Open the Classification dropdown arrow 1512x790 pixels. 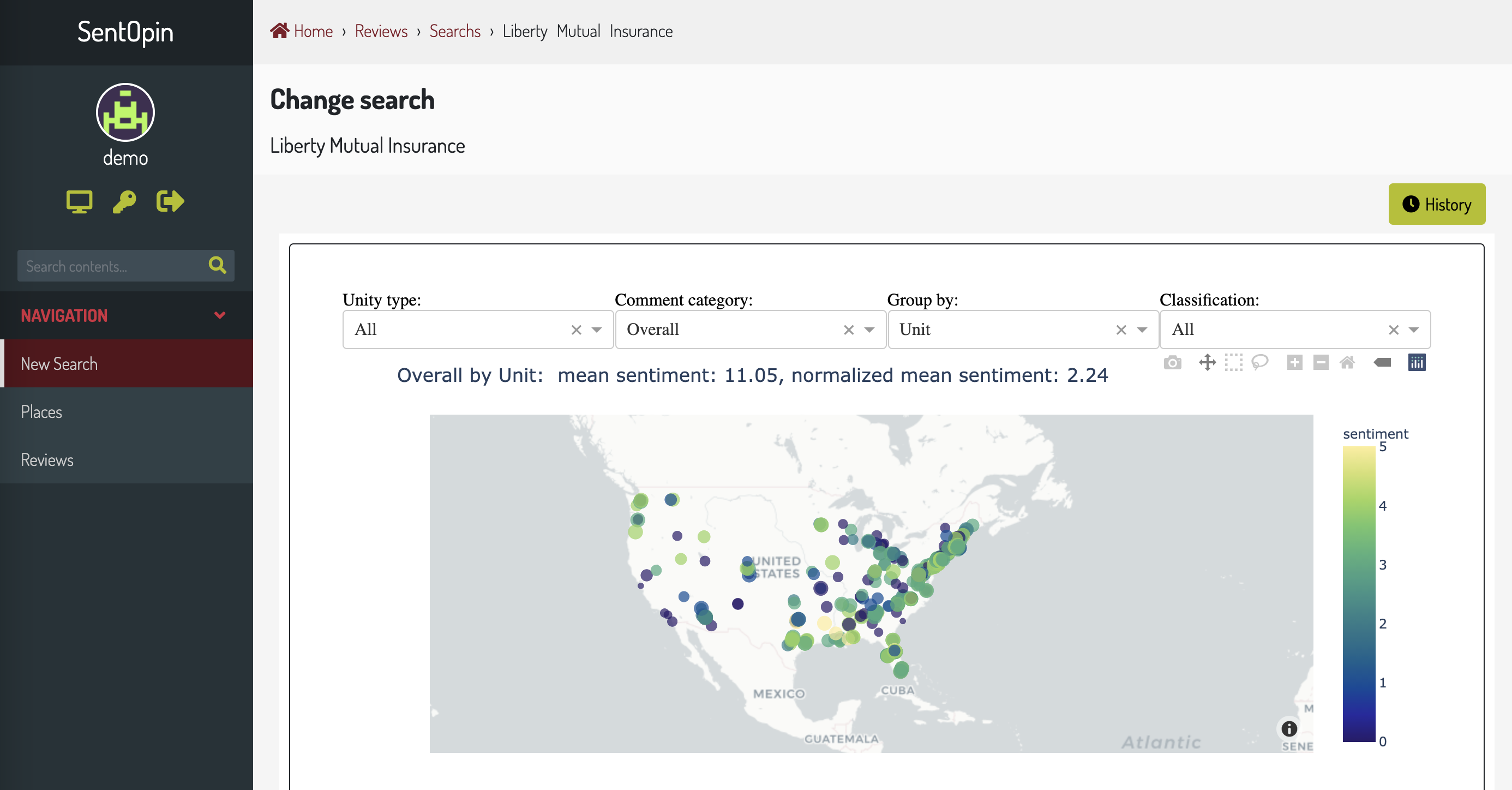pyautogui.click(x=1414, y=330)
